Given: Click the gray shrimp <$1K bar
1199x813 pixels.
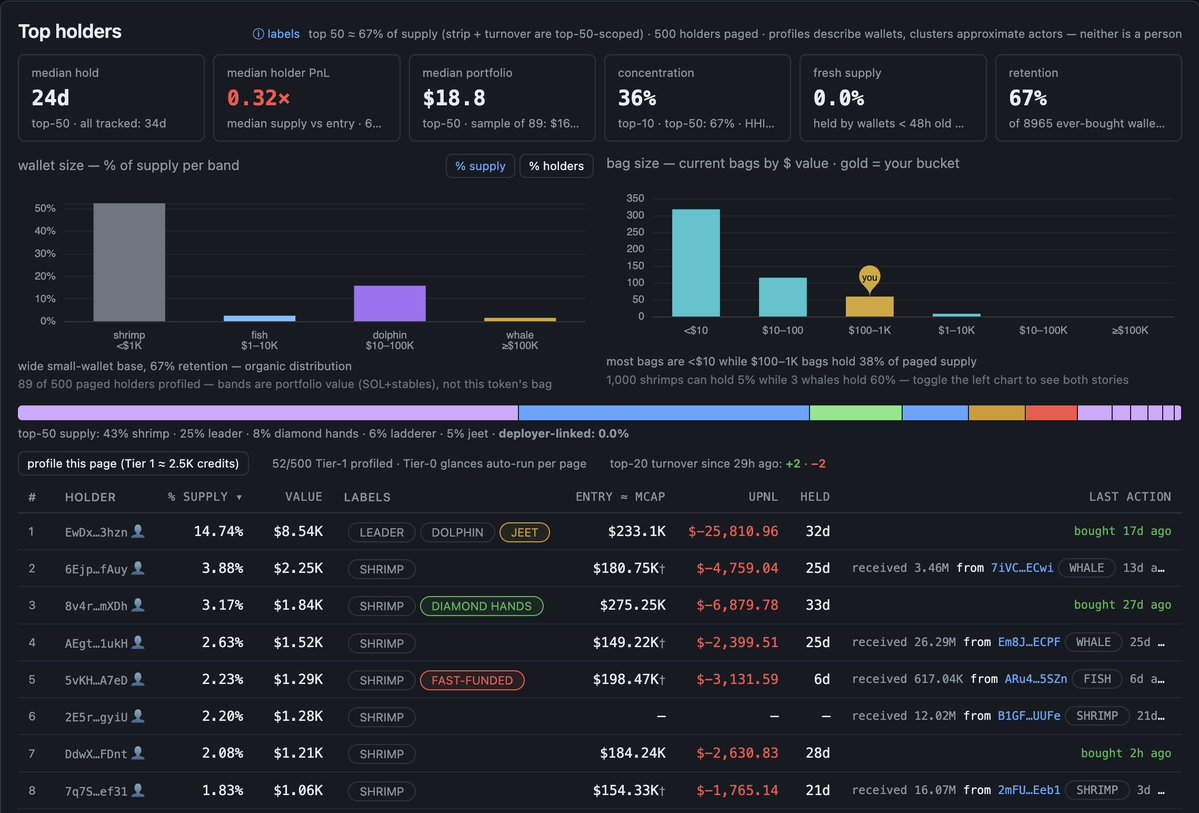Looking at the screenshot, I should (129, 262).
